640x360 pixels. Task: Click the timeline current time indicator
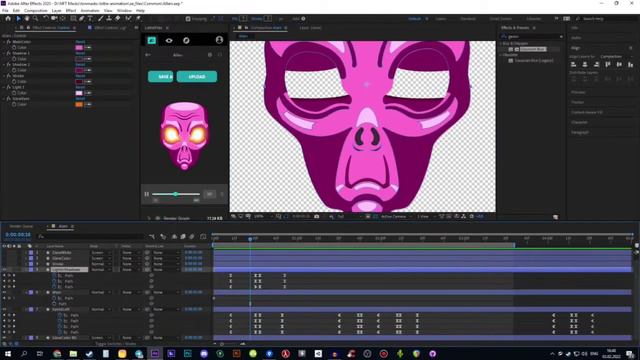point(250,239)
